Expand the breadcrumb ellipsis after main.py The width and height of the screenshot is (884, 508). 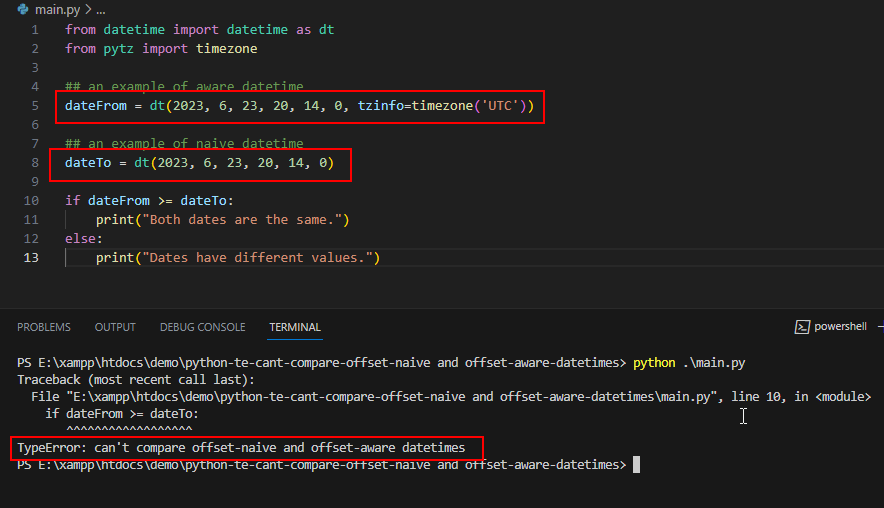(x=100, y=10)
